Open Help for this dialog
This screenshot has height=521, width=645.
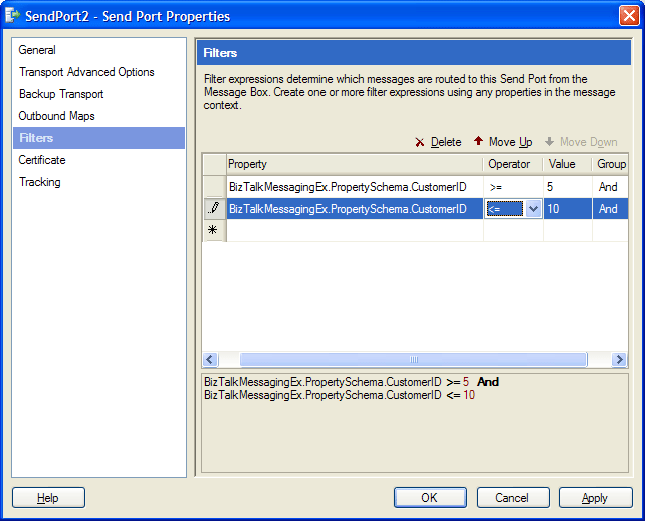(x=48, y=498)
